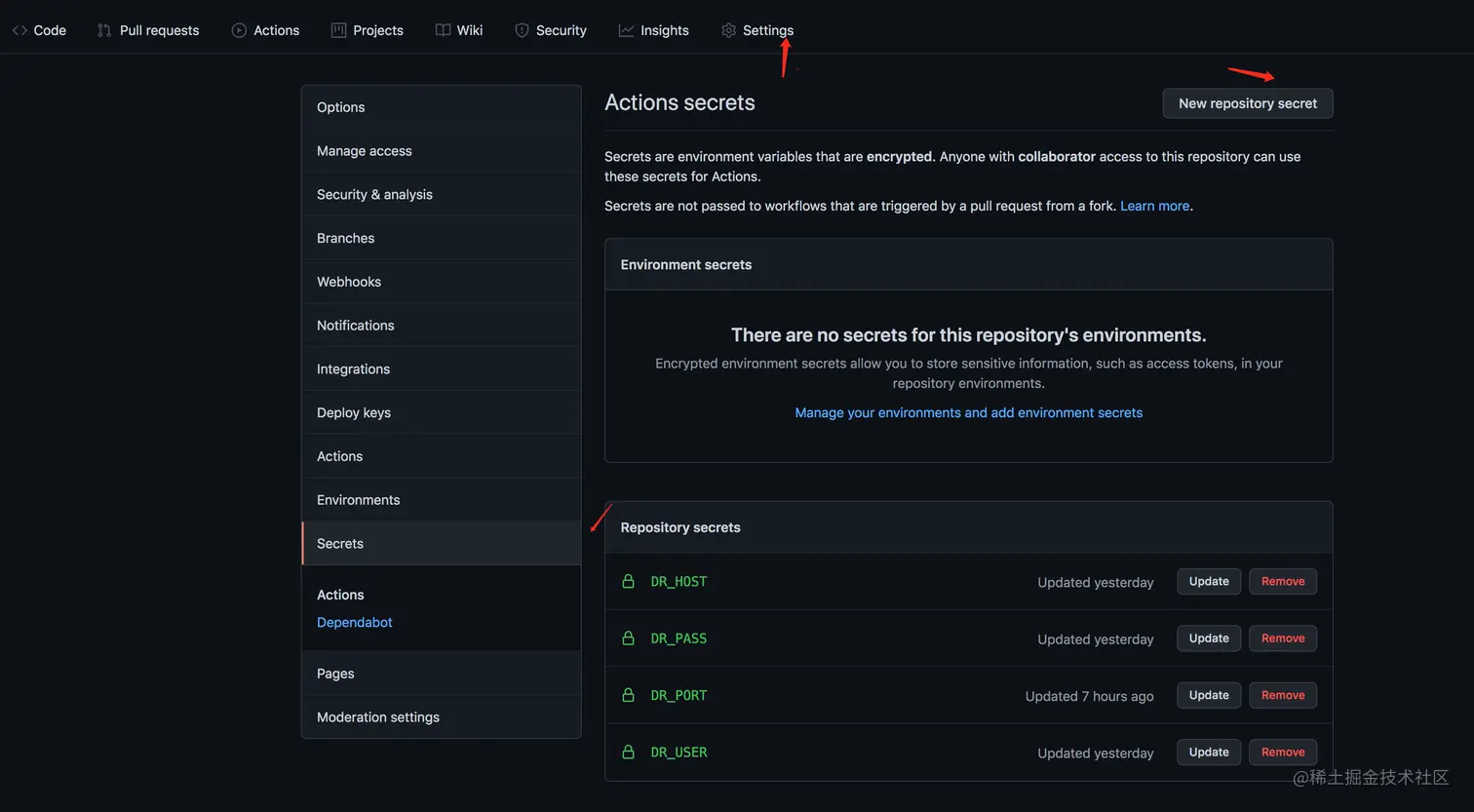The image size is (1474, 812).
Task: Click the lock icon beside DR_HOST
Action: coord(629,581)
